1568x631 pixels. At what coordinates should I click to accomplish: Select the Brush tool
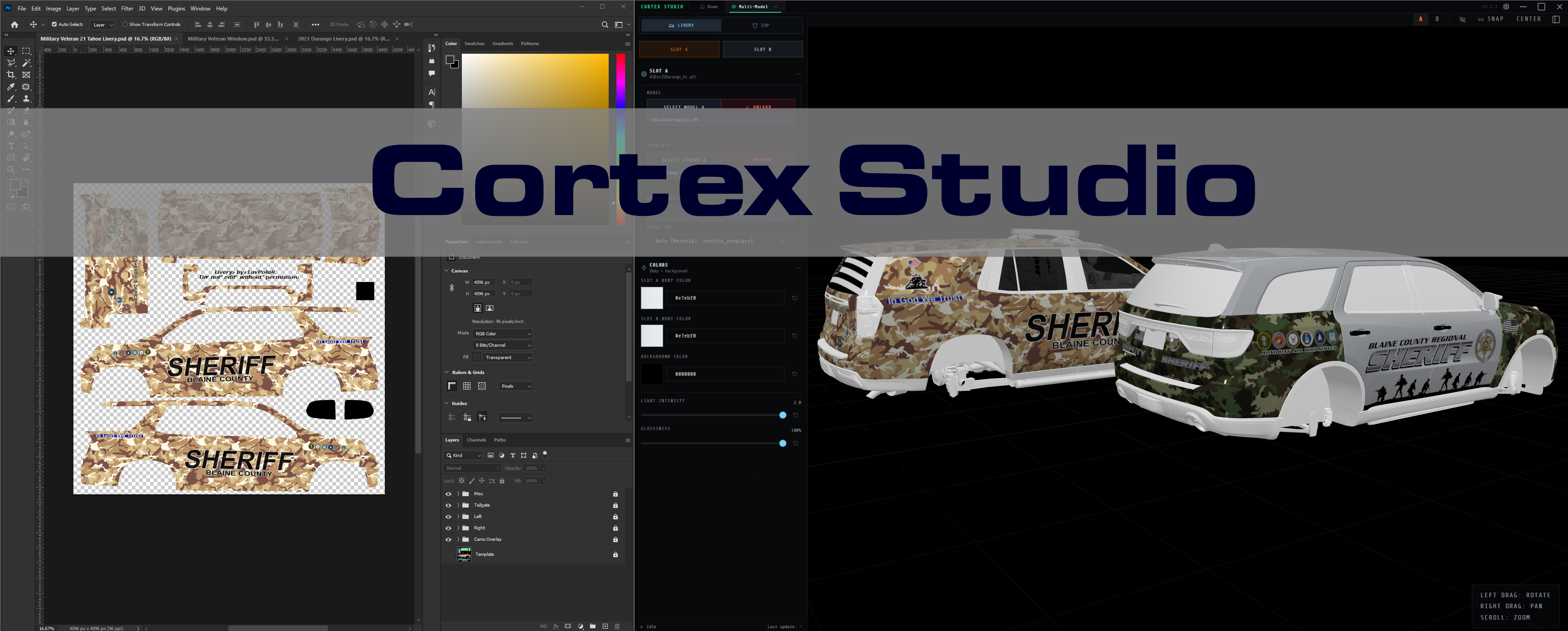coord(11,98)
